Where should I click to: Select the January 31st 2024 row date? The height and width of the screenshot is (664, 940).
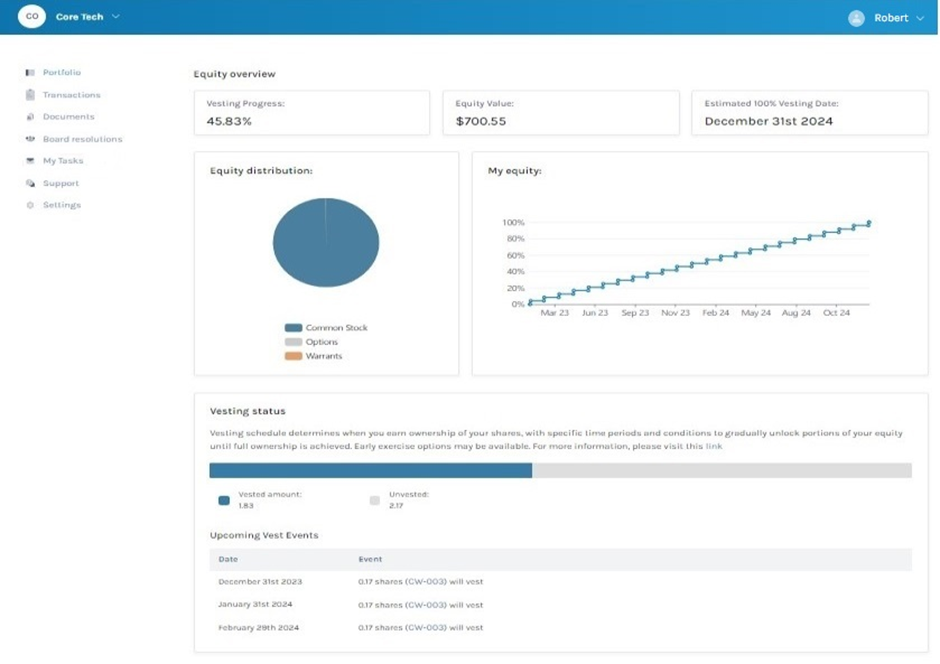[255, 605]
